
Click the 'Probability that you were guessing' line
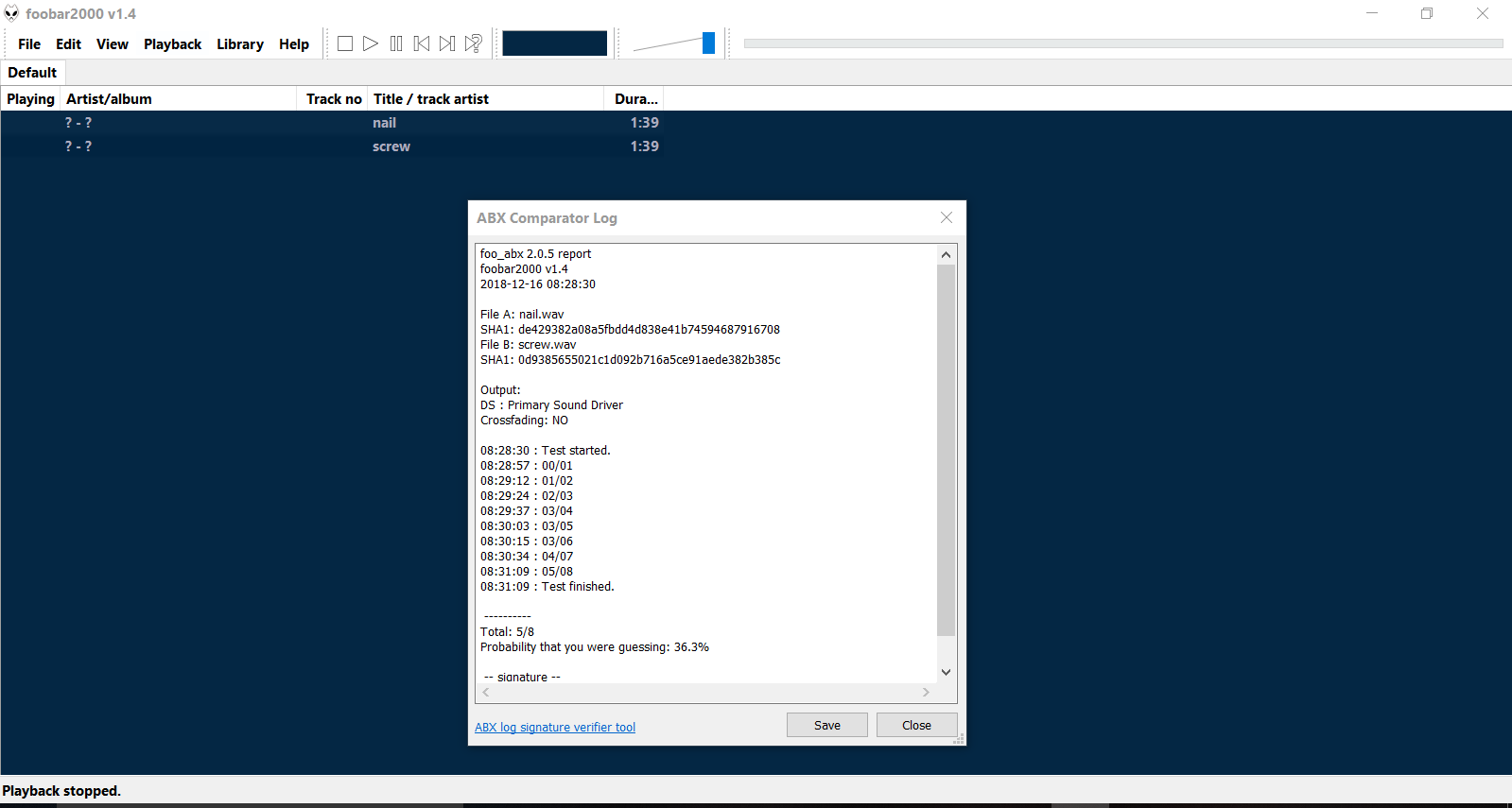coord(595,647)
